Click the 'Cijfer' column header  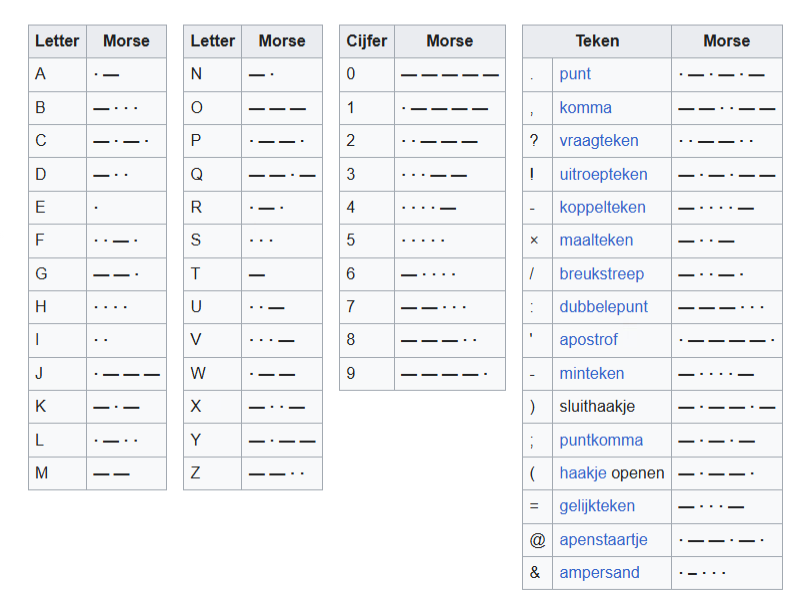367,41
